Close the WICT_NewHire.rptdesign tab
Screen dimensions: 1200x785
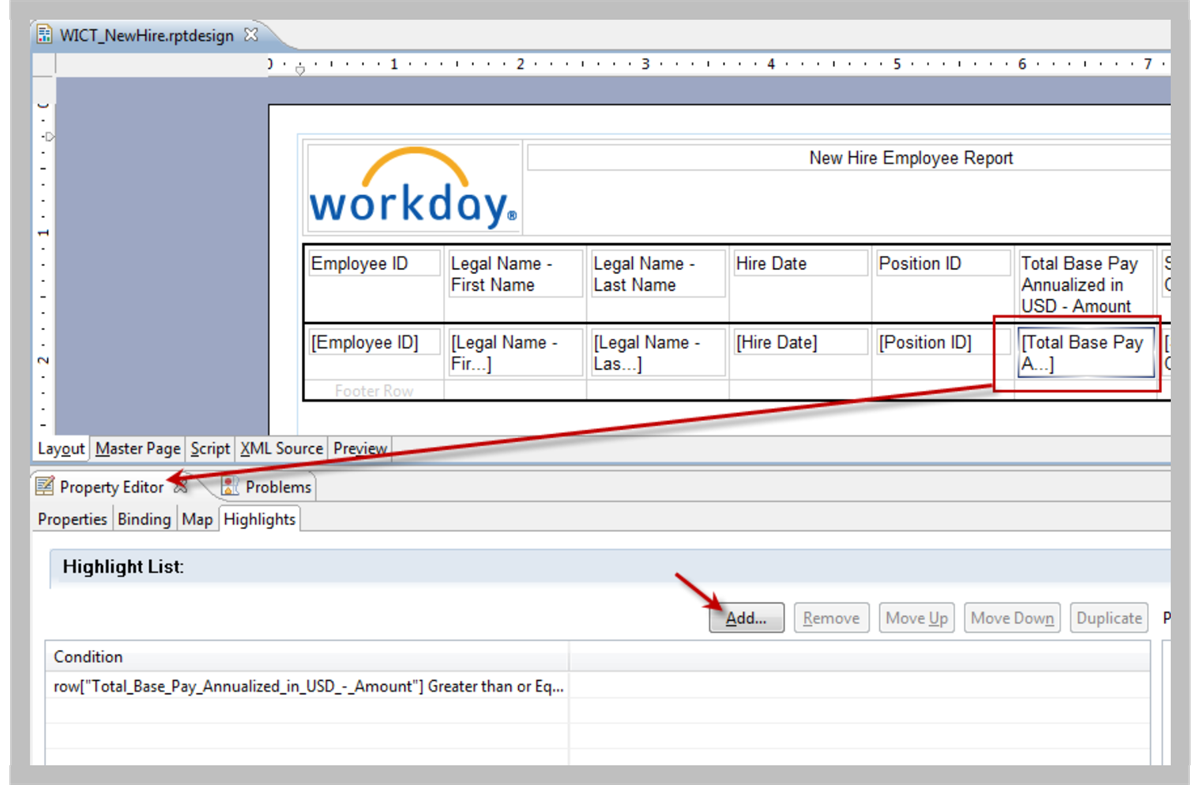252,34
